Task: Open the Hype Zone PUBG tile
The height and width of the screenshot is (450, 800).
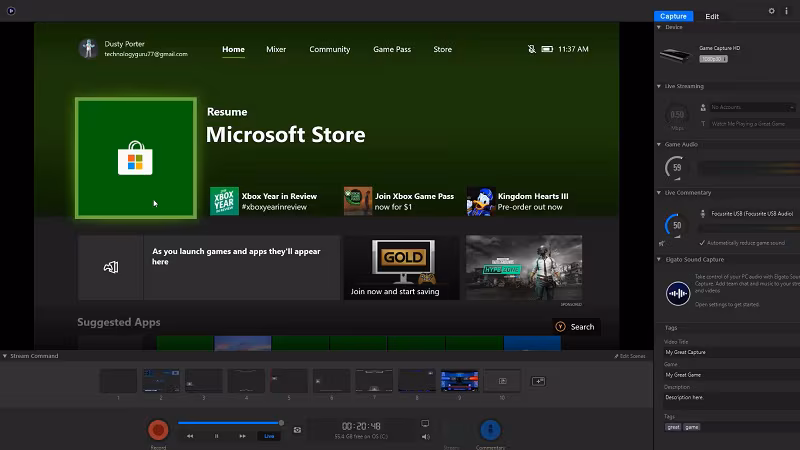Action: (x=524, y=267)
